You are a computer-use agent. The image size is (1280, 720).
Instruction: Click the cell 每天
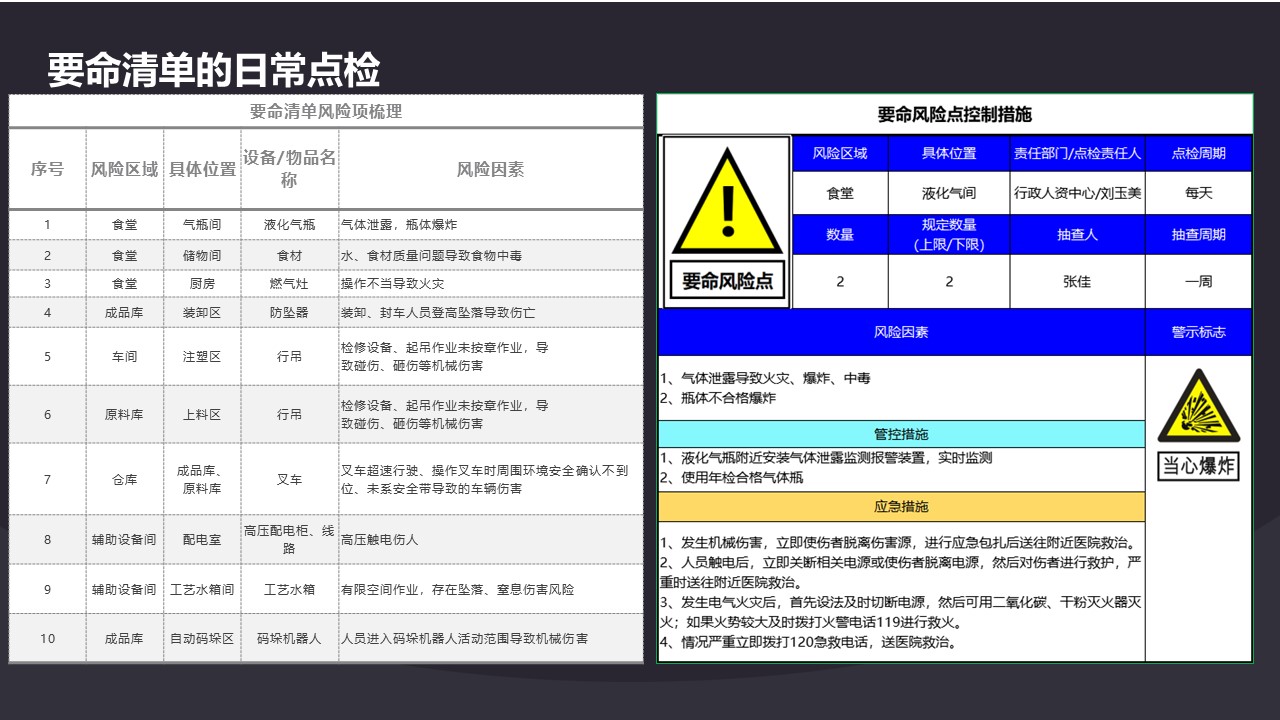click(1198, 193)
